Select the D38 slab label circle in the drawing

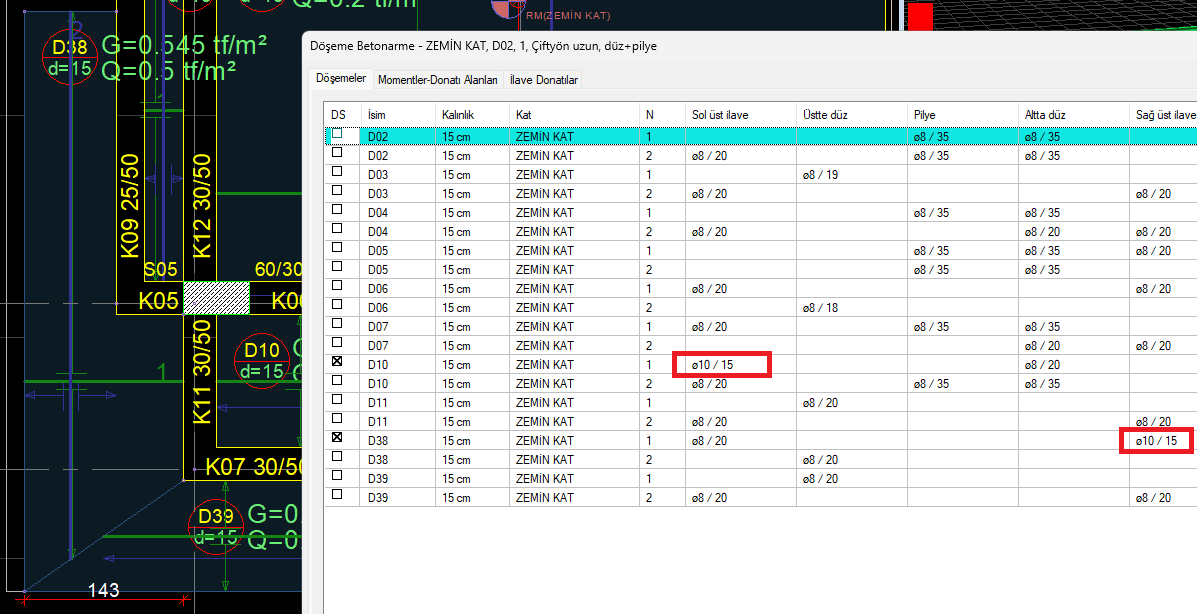[69, 57]
